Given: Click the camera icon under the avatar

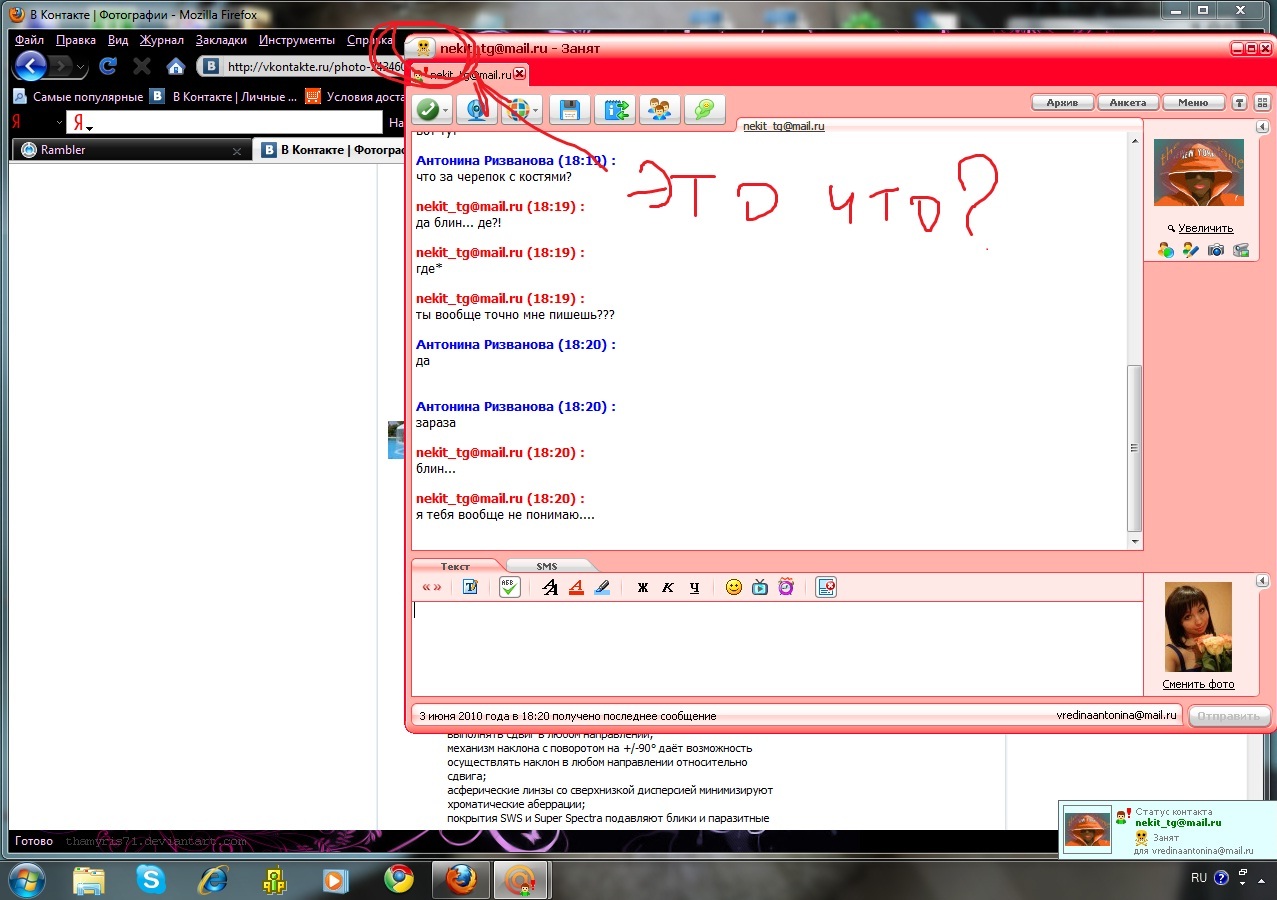Looking at the screenshot, I should click(1216, 250).
